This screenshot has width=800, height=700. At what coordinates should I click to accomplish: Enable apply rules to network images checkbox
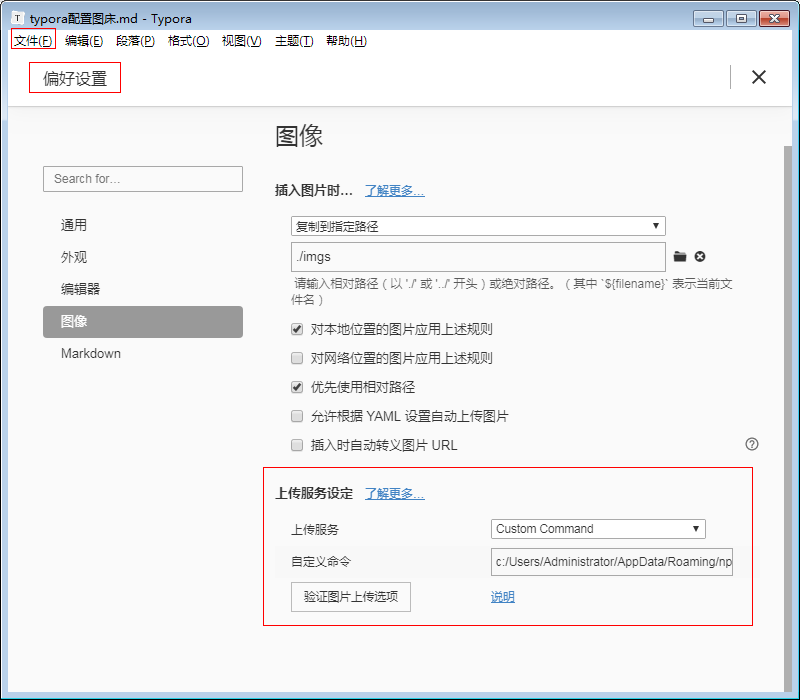pos(297,358)
